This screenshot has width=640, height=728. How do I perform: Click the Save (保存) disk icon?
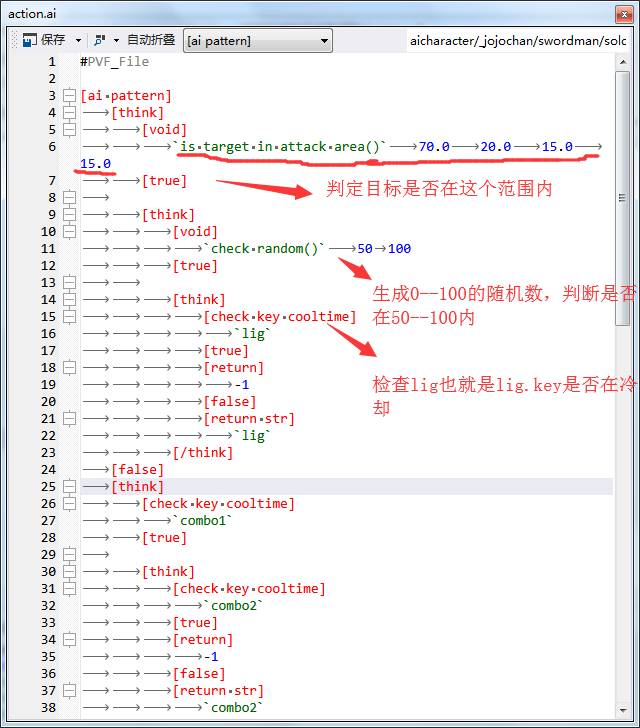click(x=30, y=40)
